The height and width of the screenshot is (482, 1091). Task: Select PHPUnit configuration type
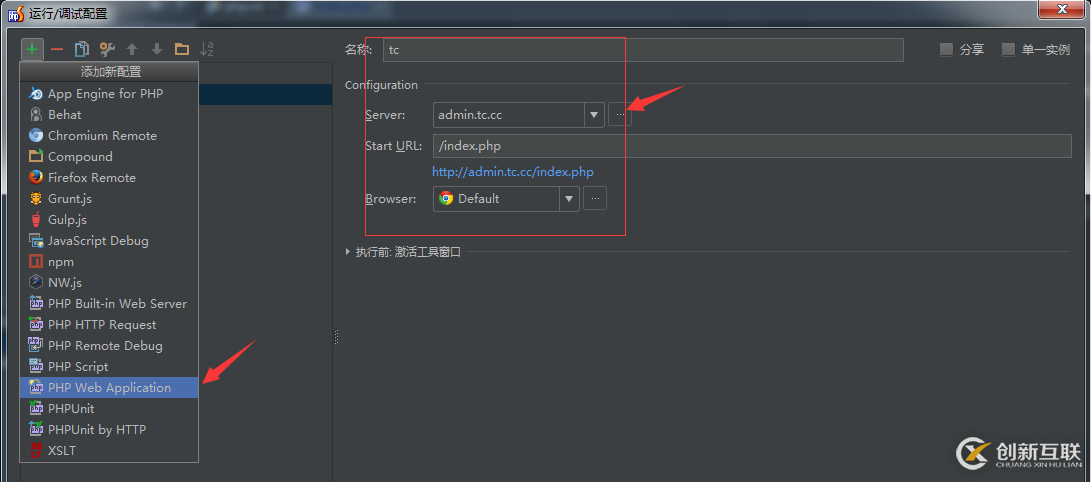coord(109,408)
